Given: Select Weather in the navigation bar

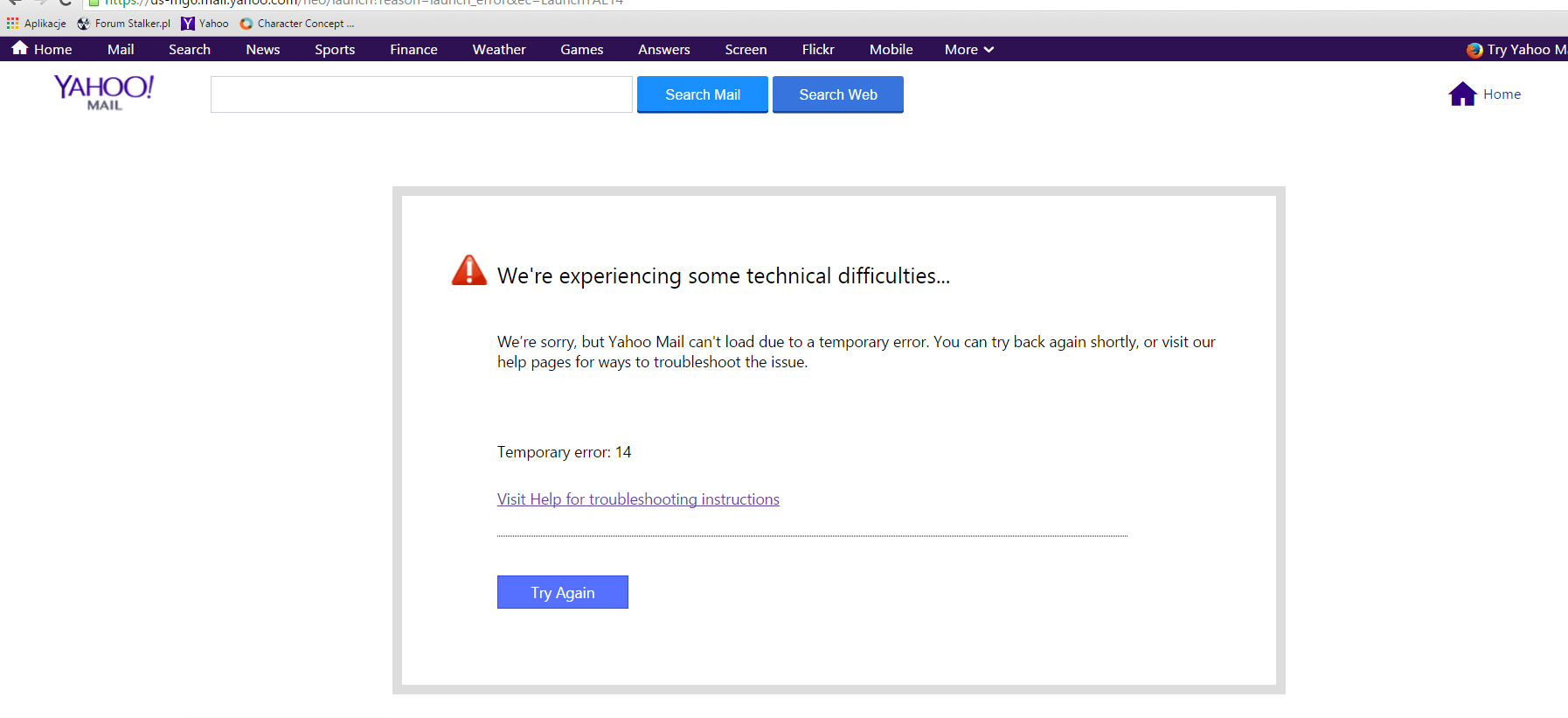Looking at the screenshot, I should point(499,49).
